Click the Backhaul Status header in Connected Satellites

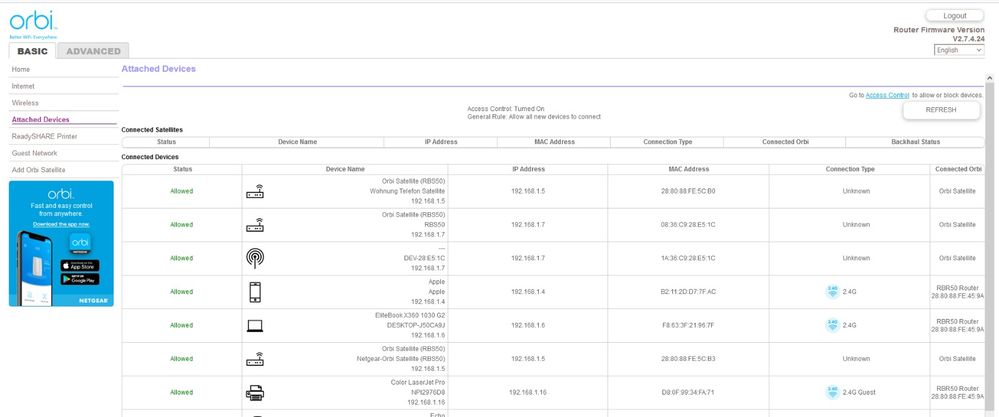(x=915, y=142)
